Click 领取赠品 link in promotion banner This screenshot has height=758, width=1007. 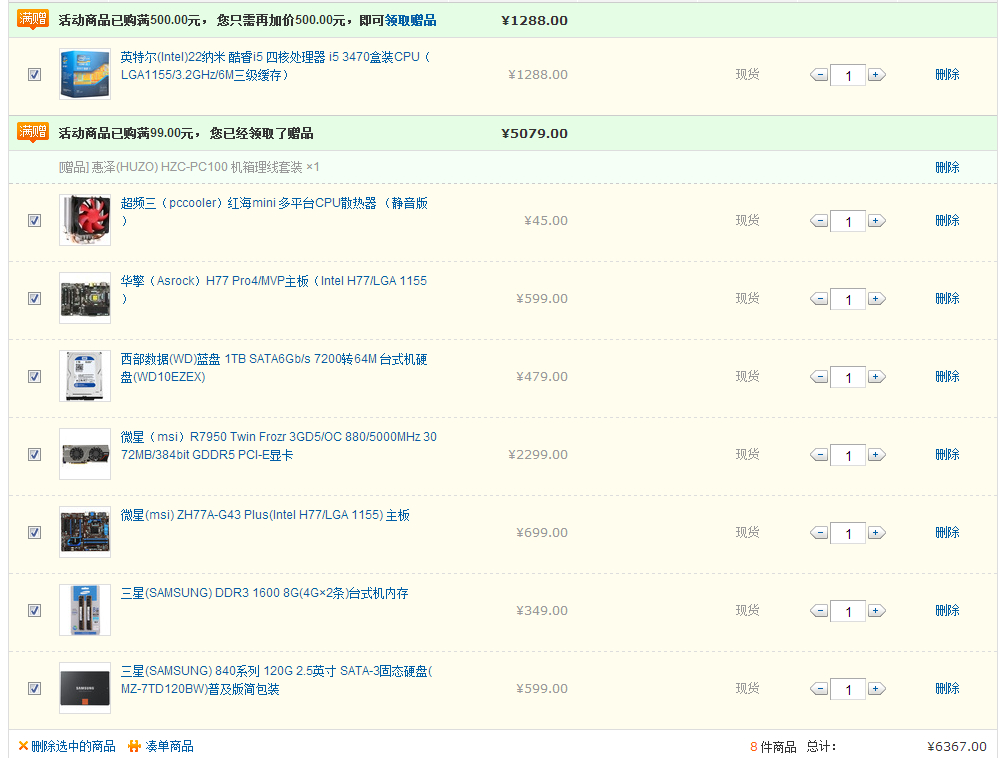[410, 21]
